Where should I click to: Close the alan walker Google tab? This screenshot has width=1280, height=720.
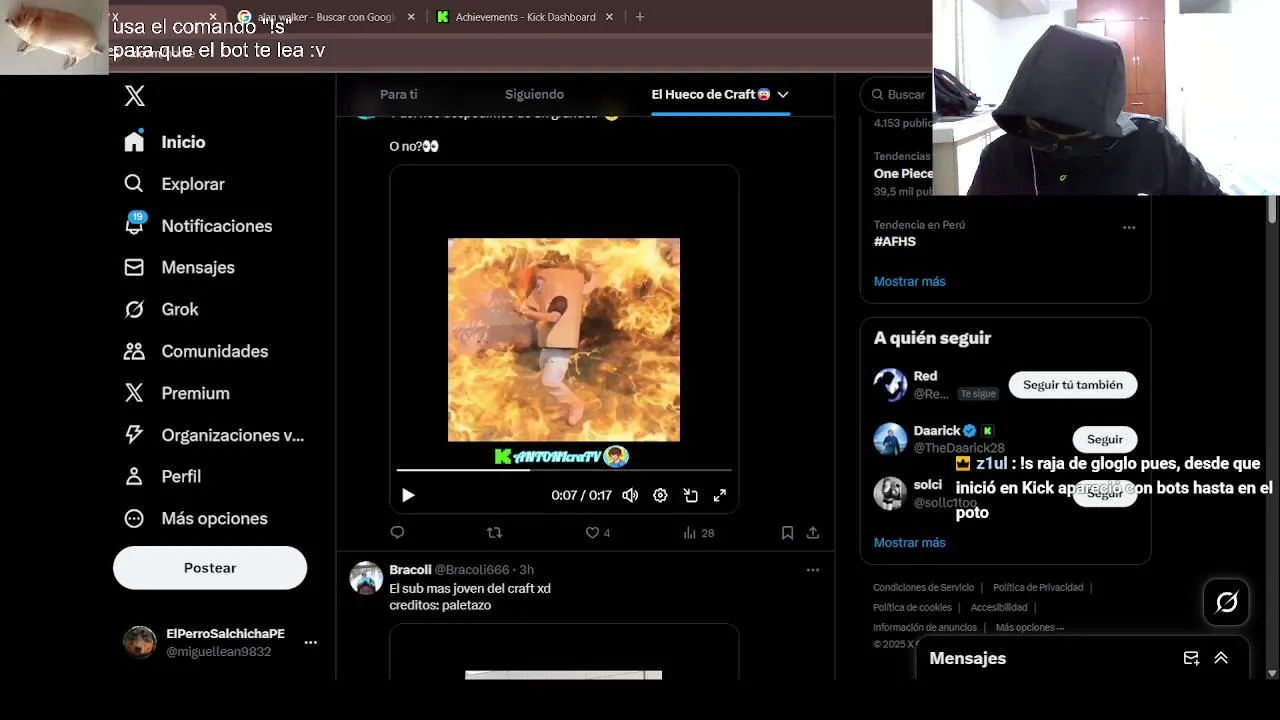click(x=411, y=17)
